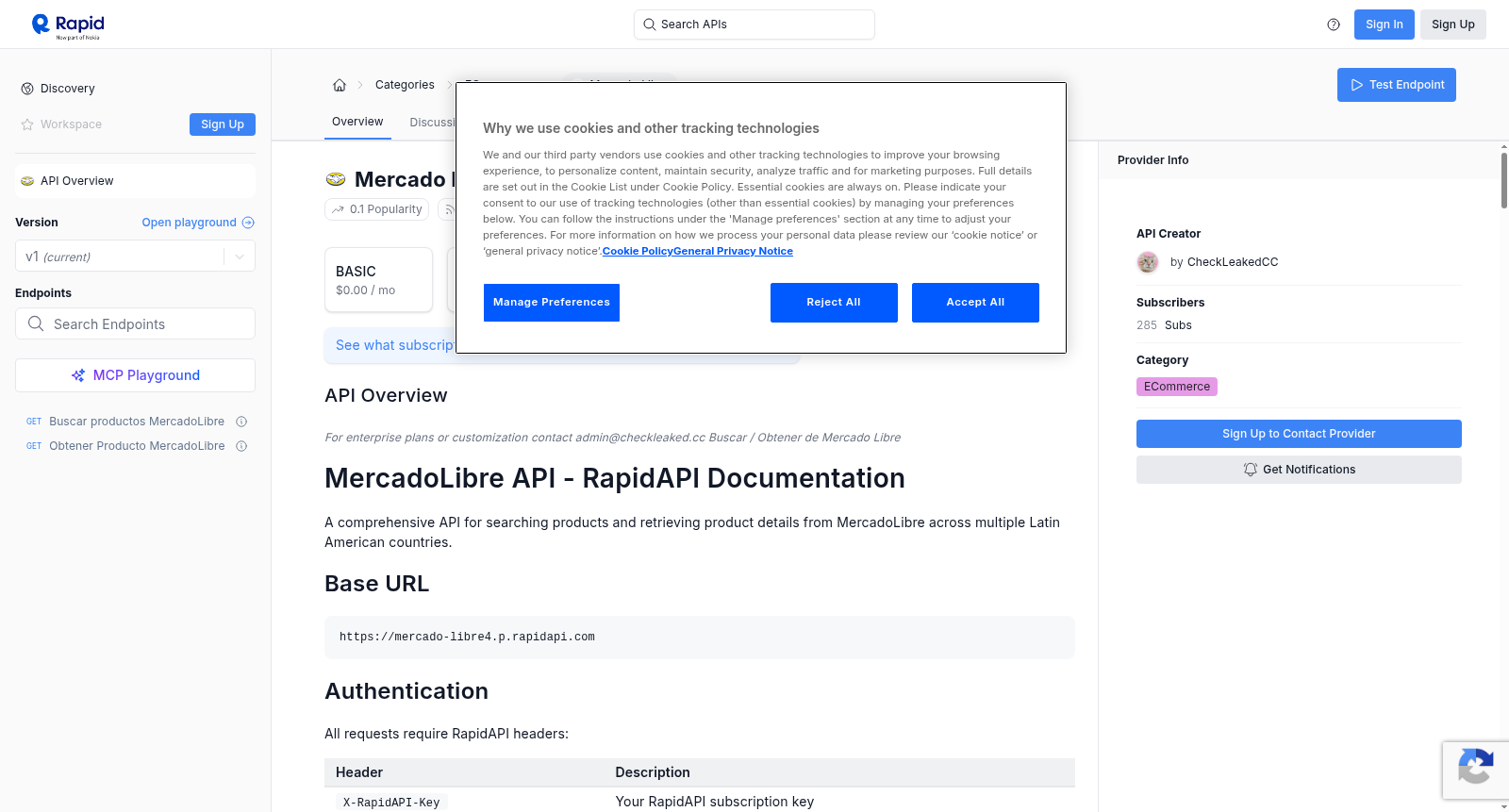Click the Discovery compass icon

(x=27, y=89)
